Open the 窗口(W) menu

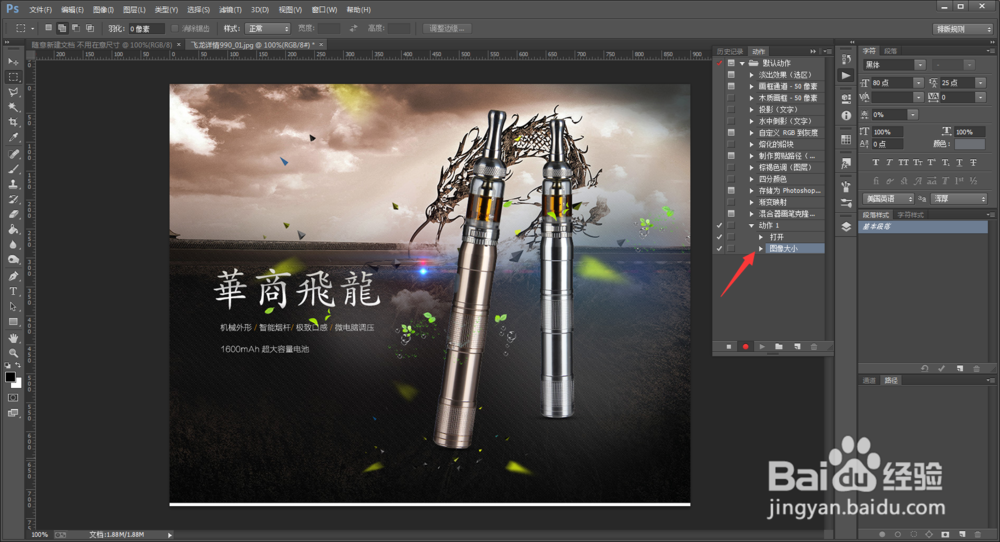tap(324, 10)
